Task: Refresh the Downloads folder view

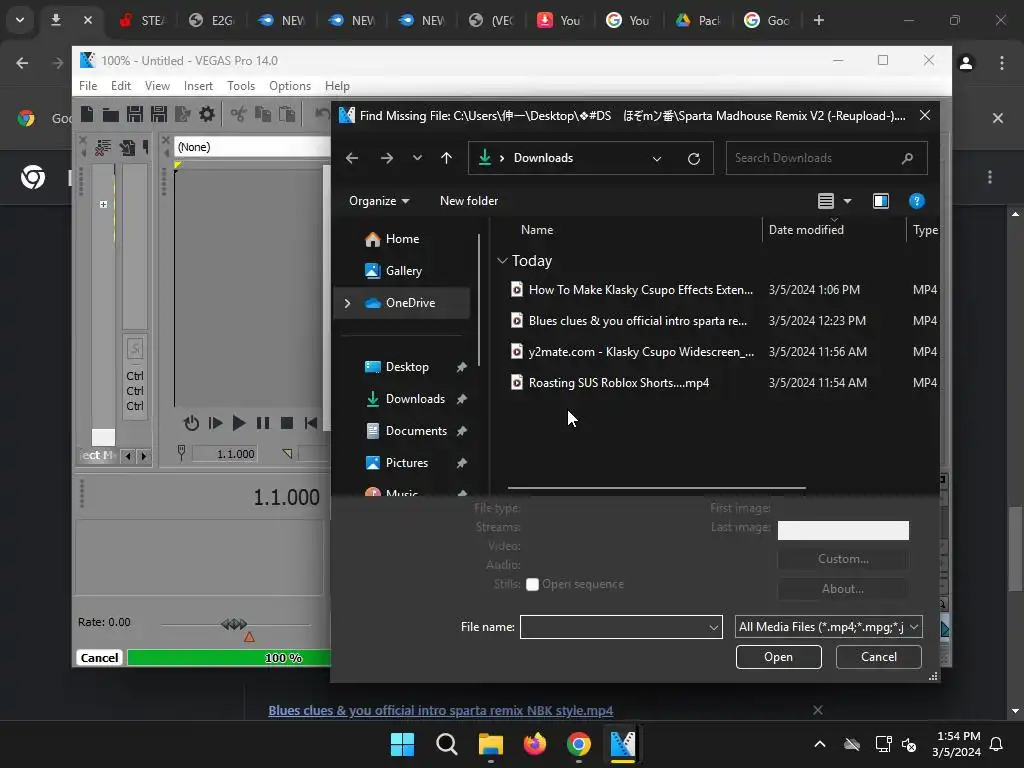Action: pyautogui.click(x=694, y=159)
